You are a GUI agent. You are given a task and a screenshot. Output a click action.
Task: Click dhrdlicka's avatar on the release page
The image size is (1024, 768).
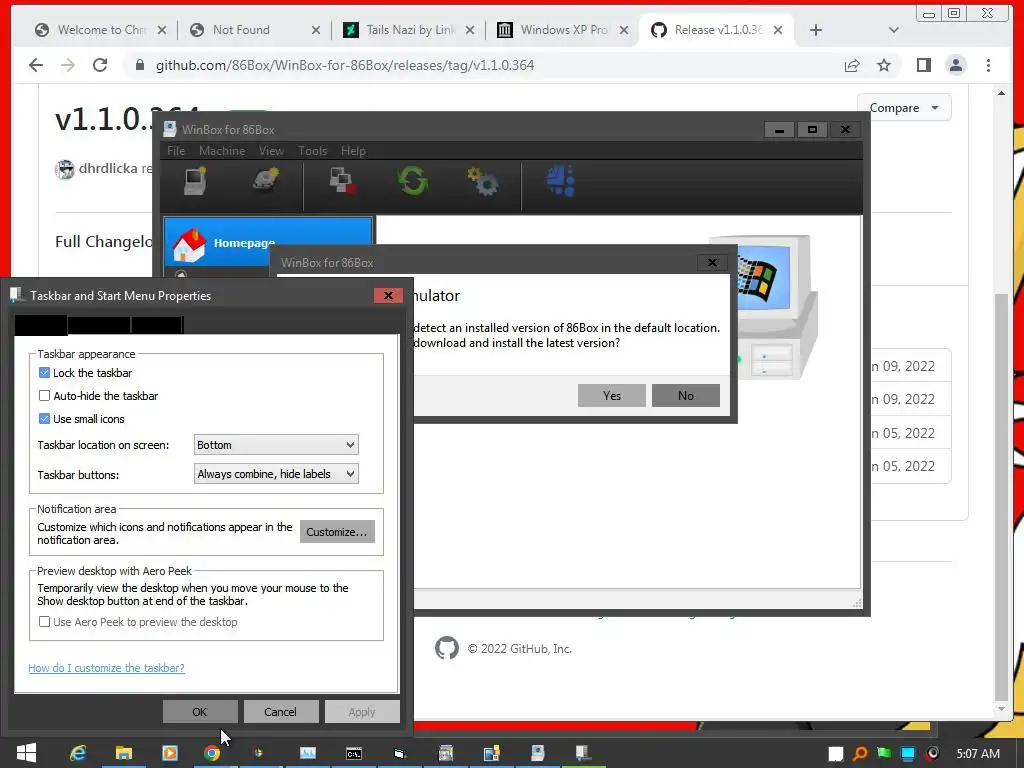(x=65, y=169)
